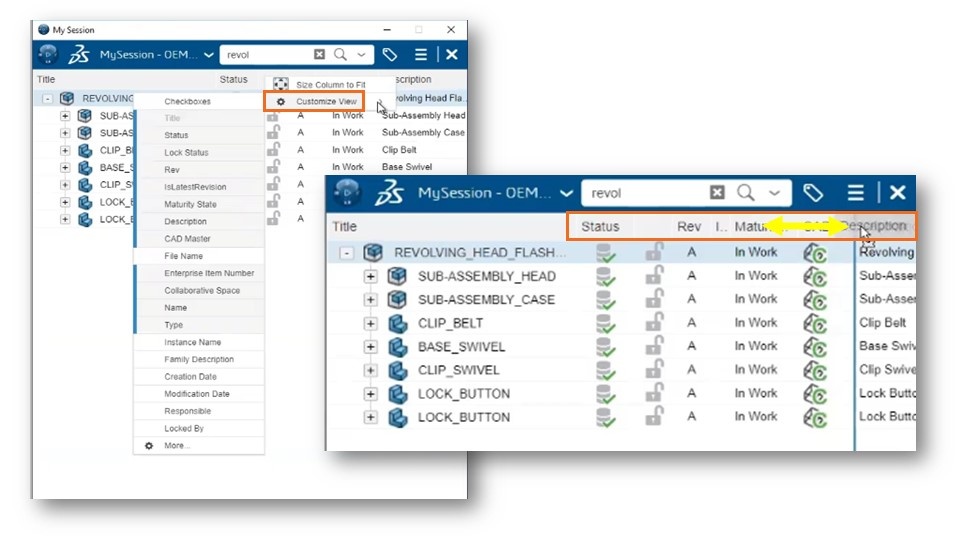Run search with magnifier in the enlarged inset

tap(746, 193)
